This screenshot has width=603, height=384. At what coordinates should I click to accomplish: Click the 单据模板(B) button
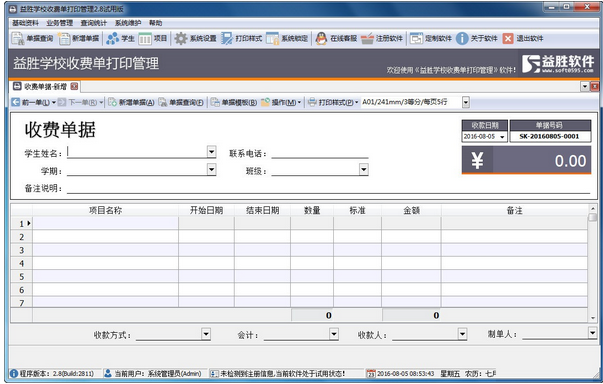pyautogui.click(x=234, y=102)
